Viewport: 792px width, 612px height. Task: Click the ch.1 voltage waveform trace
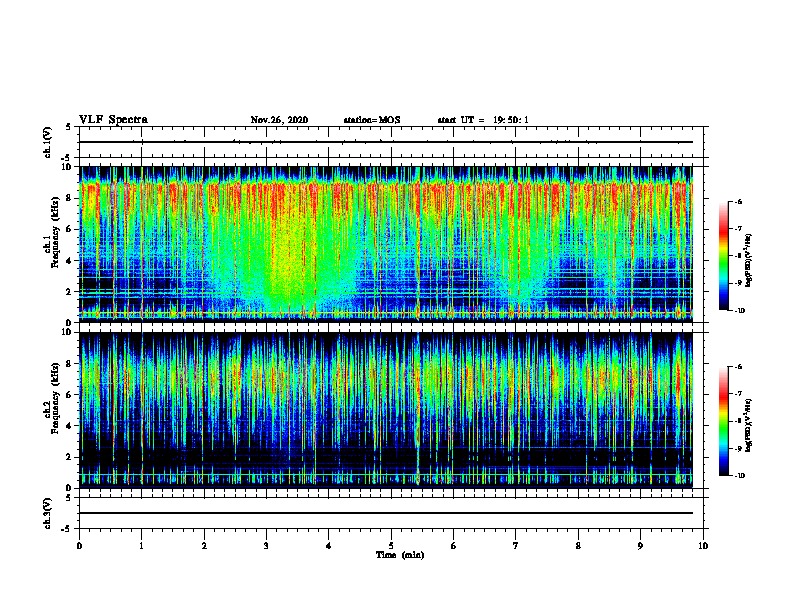point(386,142)
